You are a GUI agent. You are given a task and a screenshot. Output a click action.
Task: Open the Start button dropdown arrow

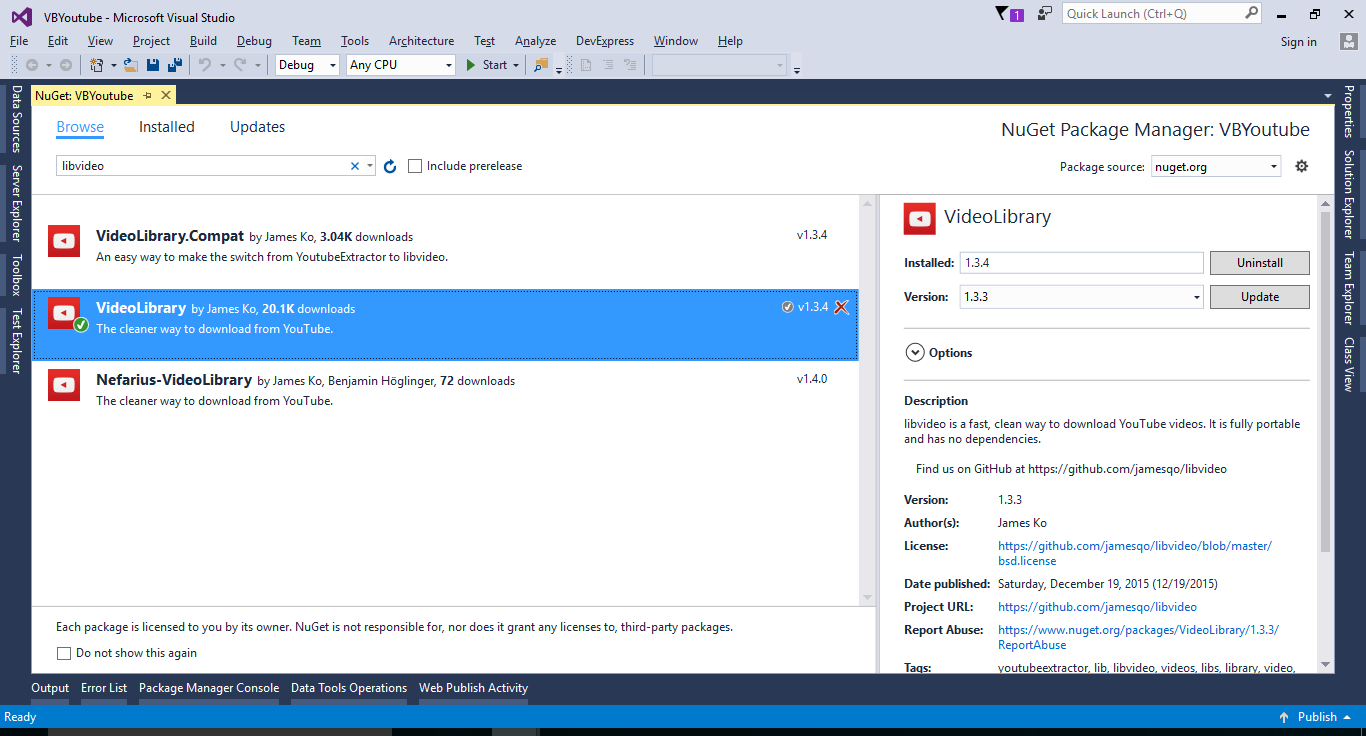tap(516, 65)
